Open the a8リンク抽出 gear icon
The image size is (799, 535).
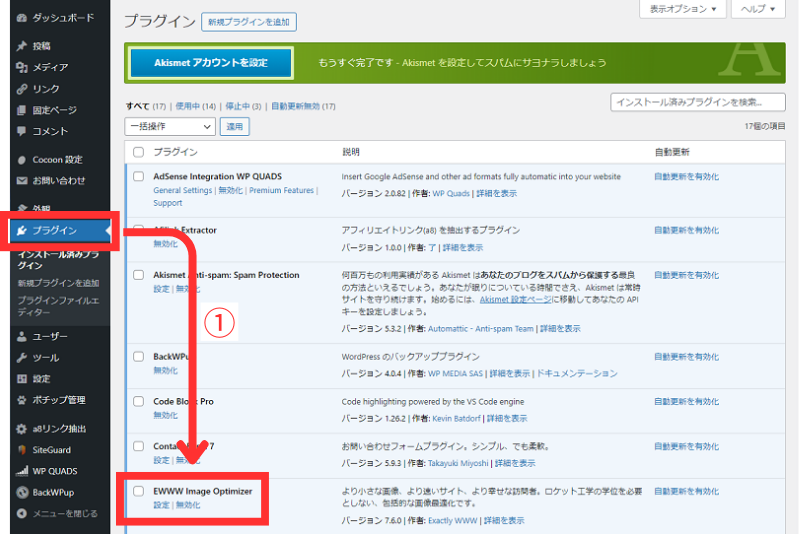click(21, 429)
